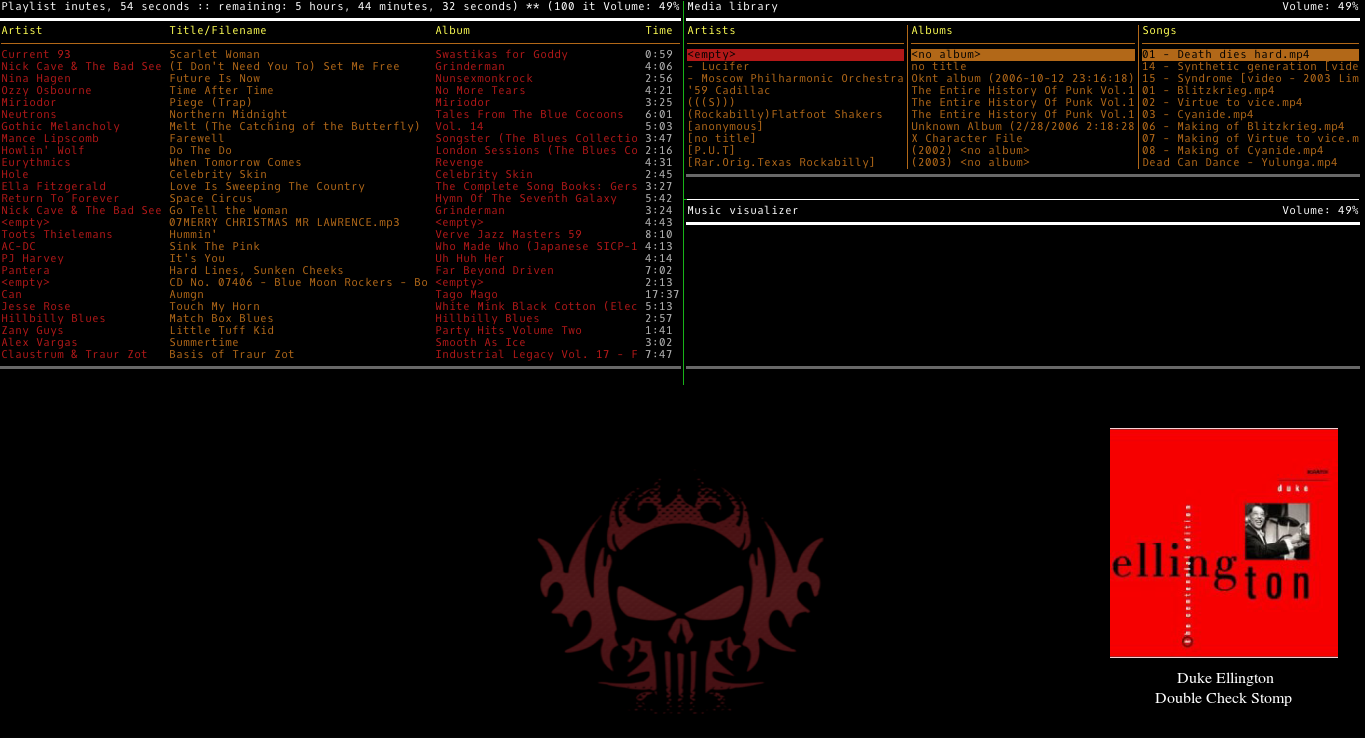Image resolution: width=1365 pixels, height=738 pixels.
Task: Click the 'Little Tuff Kid' track title
Action: click(221, 331)
